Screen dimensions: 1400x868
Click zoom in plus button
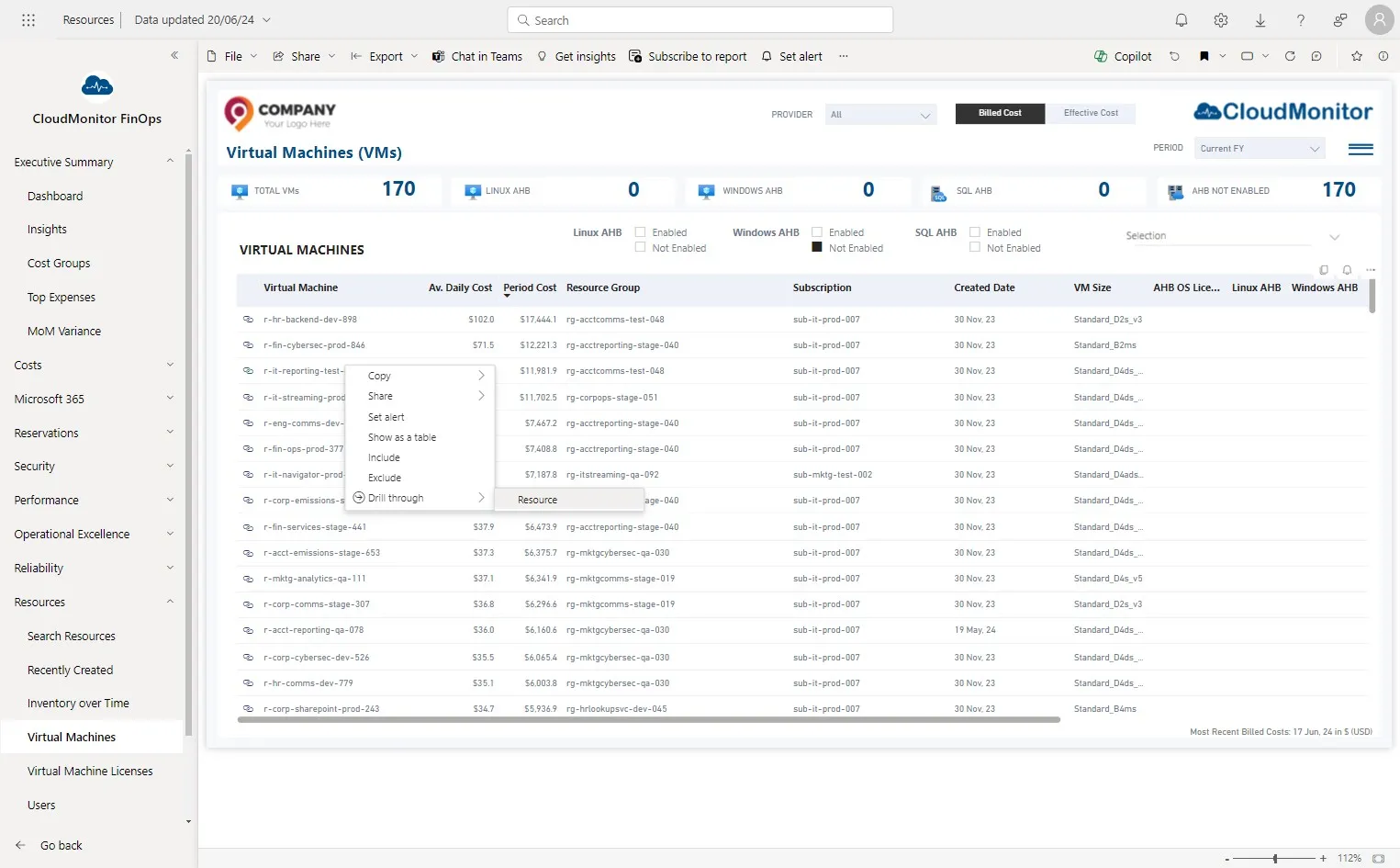coord(1323,858)
